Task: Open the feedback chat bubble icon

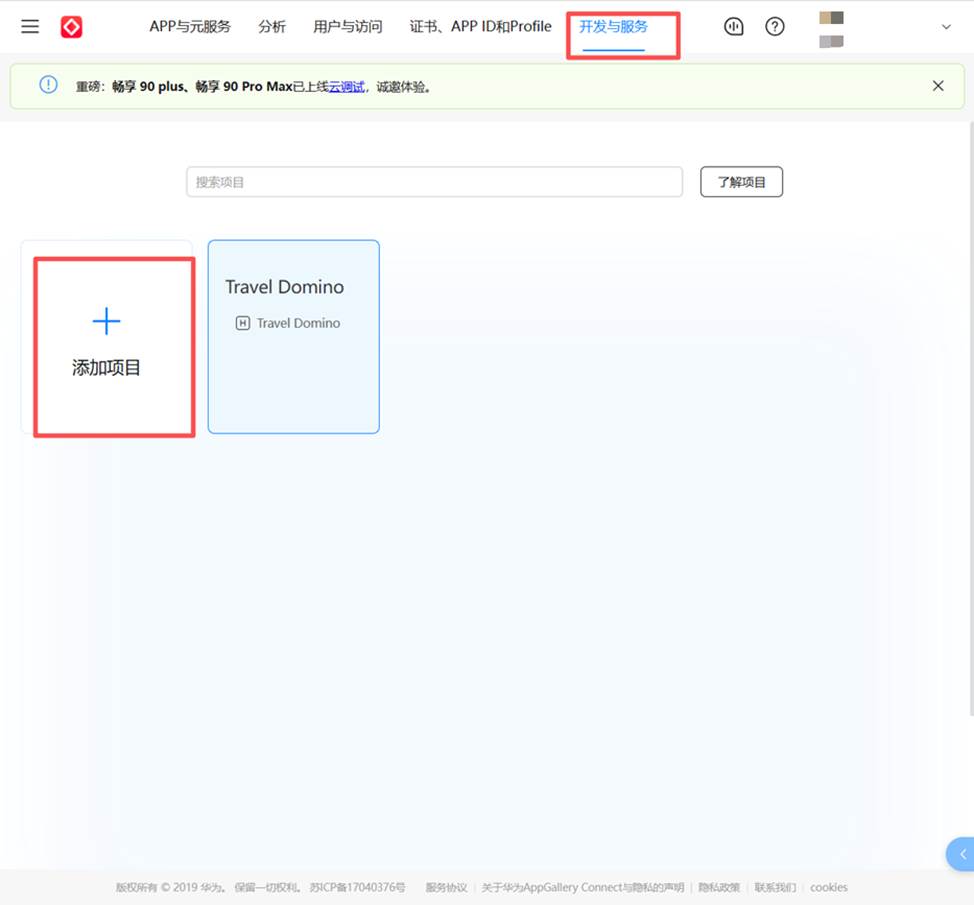Action: coord(734,27)
